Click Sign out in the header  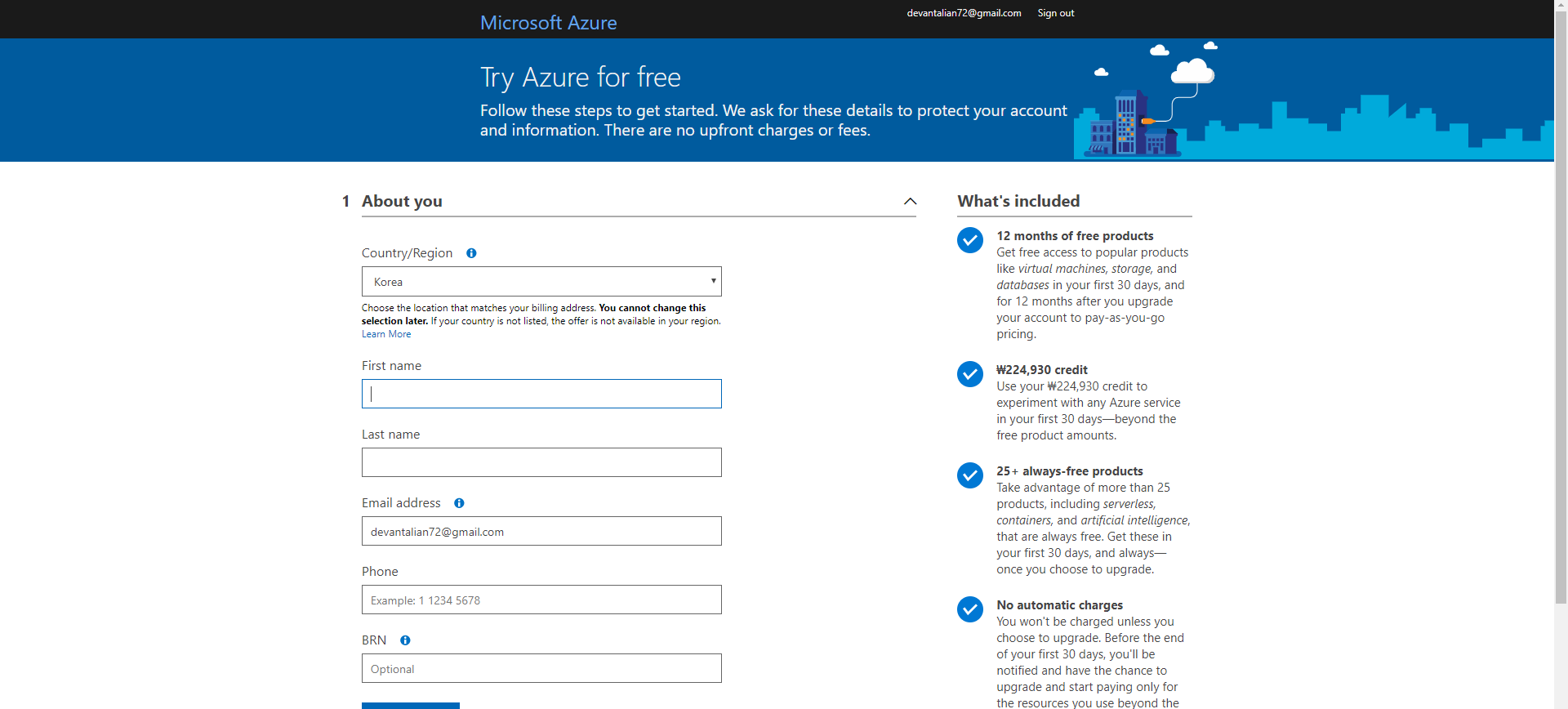click(1055, 13)
